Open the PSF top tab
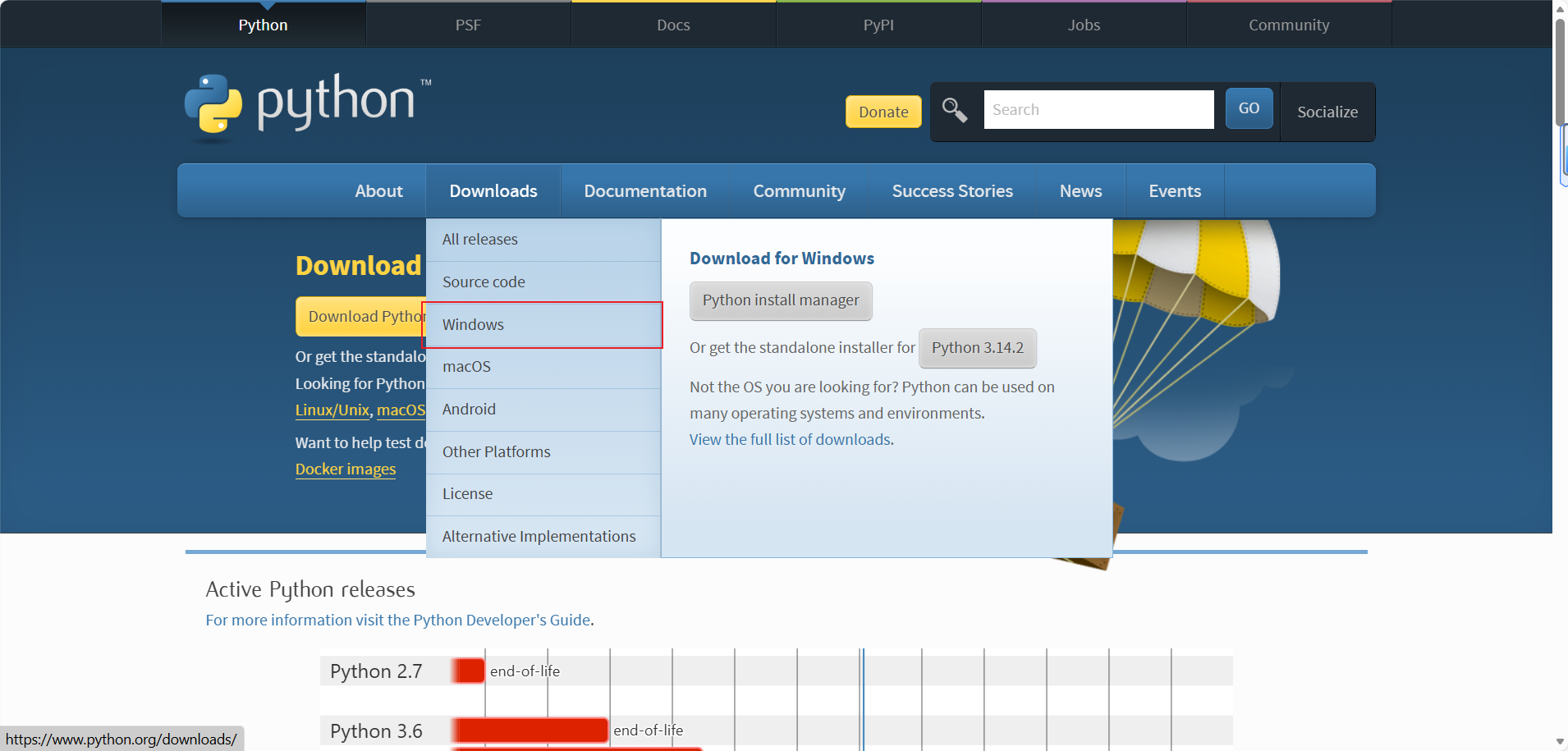The height and width of the screenshot is (751, 1568). click(x=468, y=25)
